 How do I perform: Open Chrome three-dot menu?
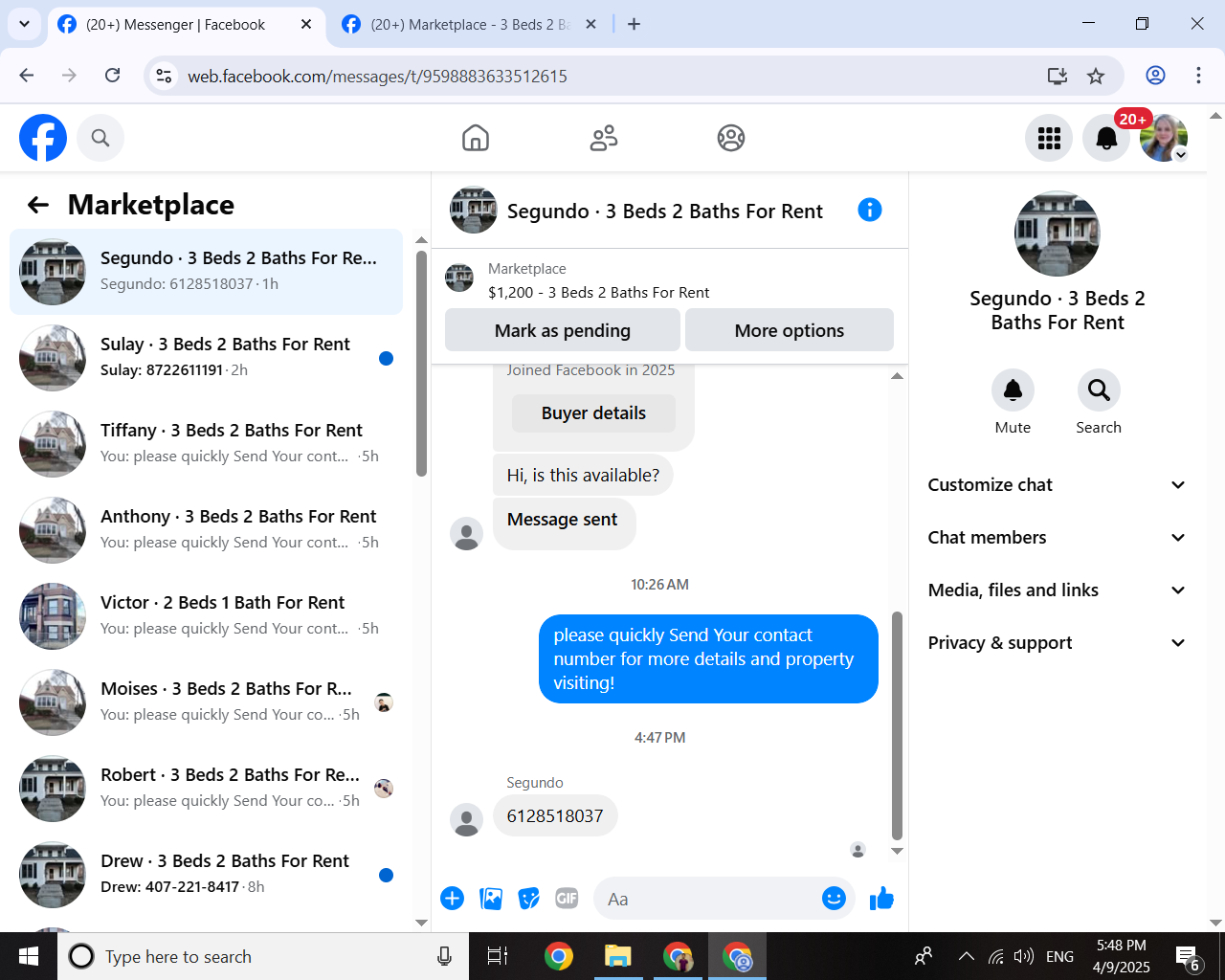pos(1198,76)
